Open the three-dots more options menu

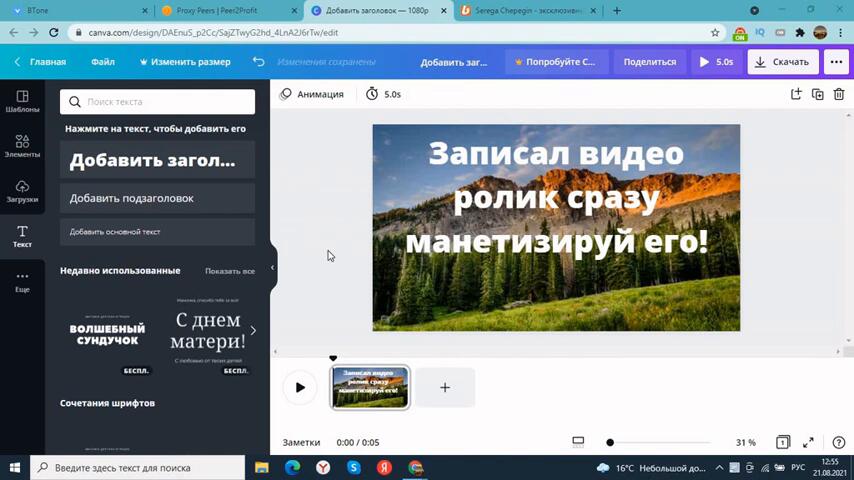[836, 62]
